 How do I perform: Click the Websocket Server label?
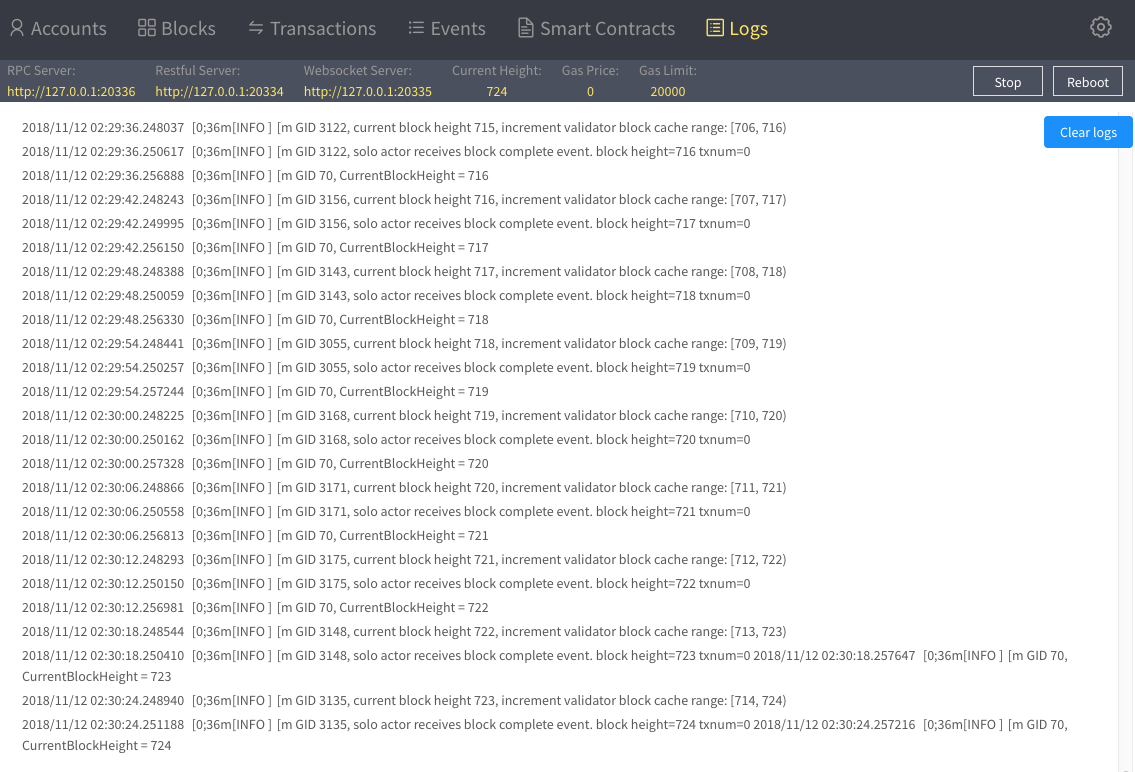pos(358,70)
